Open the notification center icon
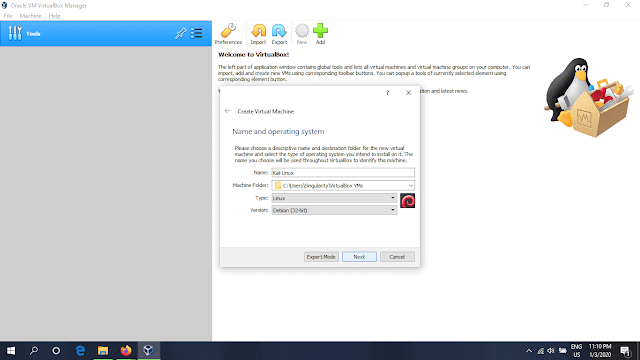The height and width of the screenshot is (360, 640). coord(625,351)
